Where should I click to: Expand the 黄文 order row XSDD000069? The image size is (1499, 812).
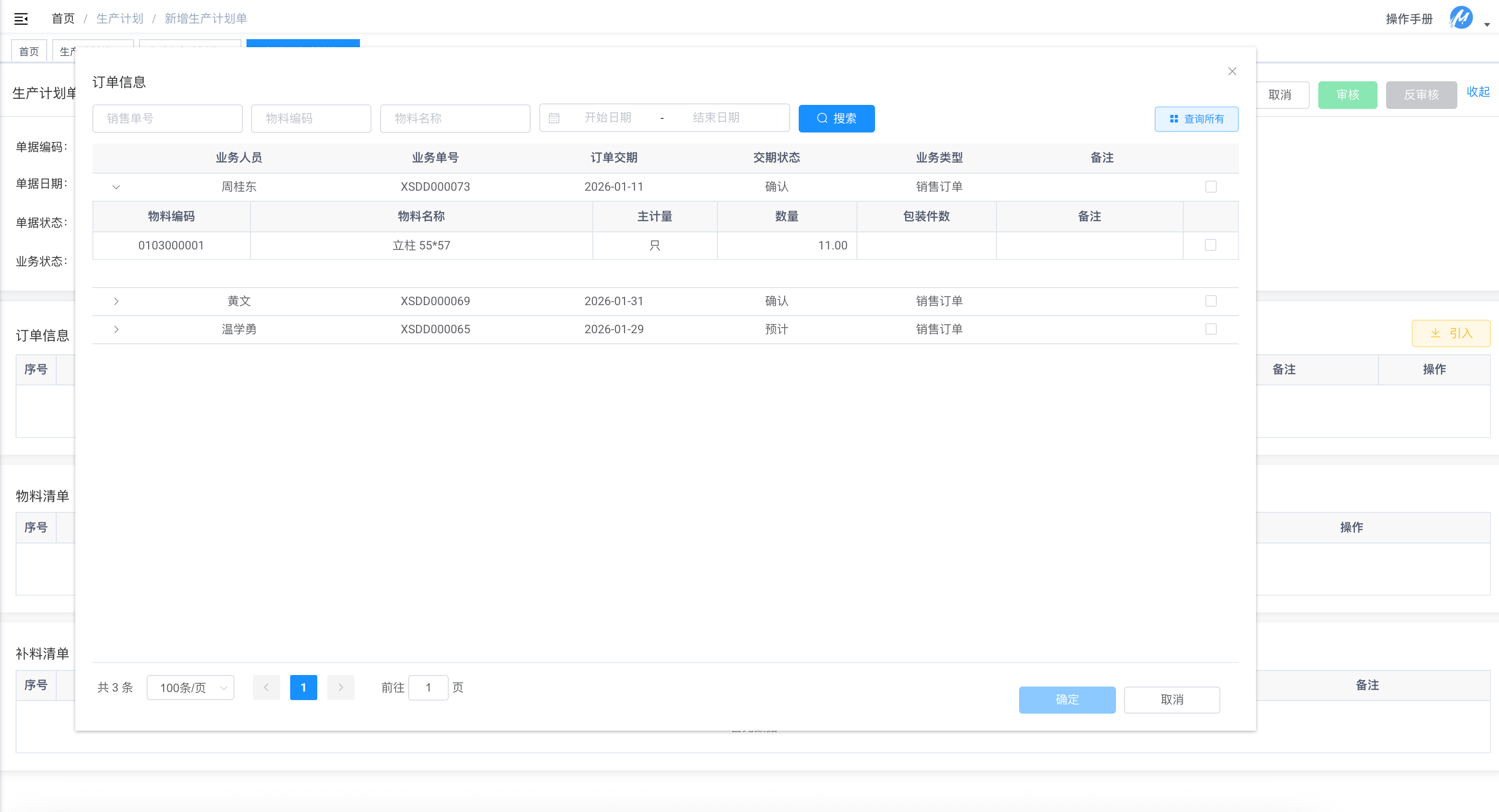[x=116, y=301]
